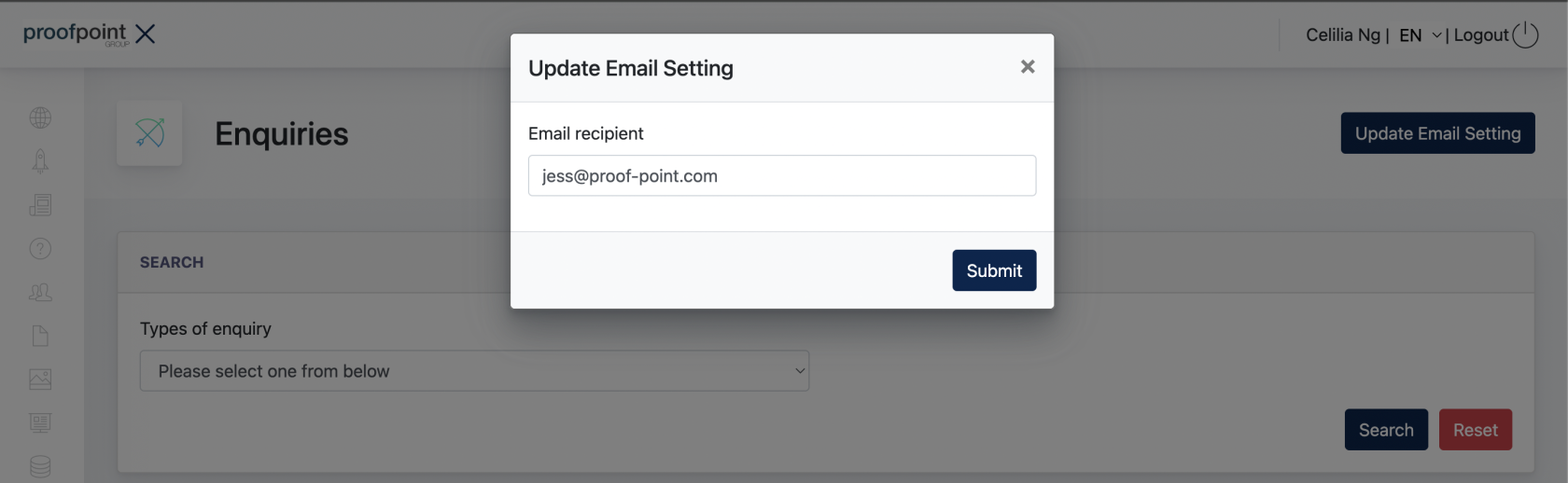Open the image gallery sidebar icon

coord(40,379)
